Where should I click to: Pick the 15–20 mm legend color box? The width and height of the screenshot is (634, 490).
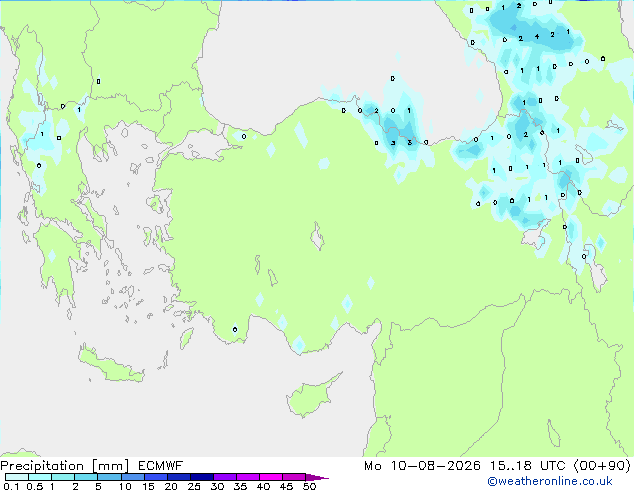pos(155,477)
